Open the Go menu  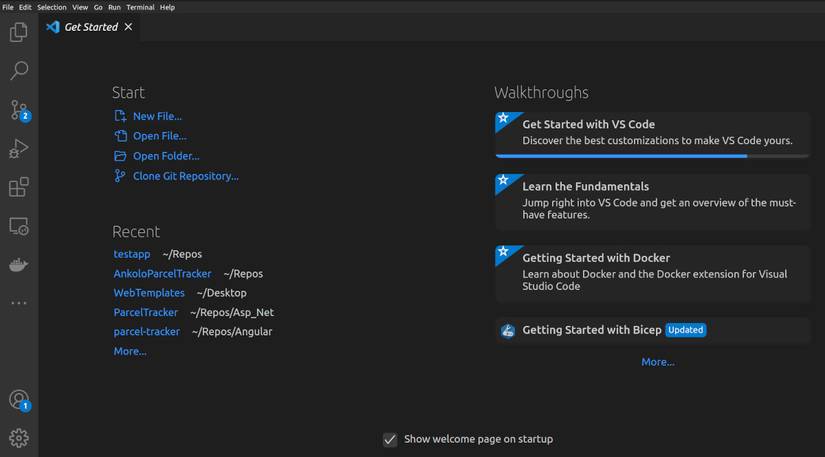click(x=98, y=7)
